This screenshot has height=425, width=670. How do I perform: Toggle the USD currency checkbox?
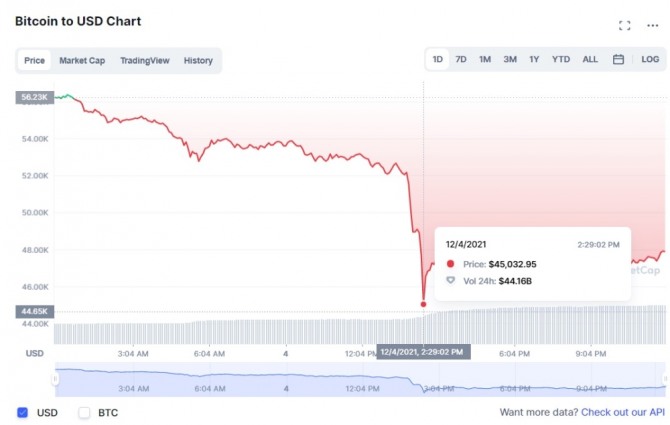(x=23, y=413)
